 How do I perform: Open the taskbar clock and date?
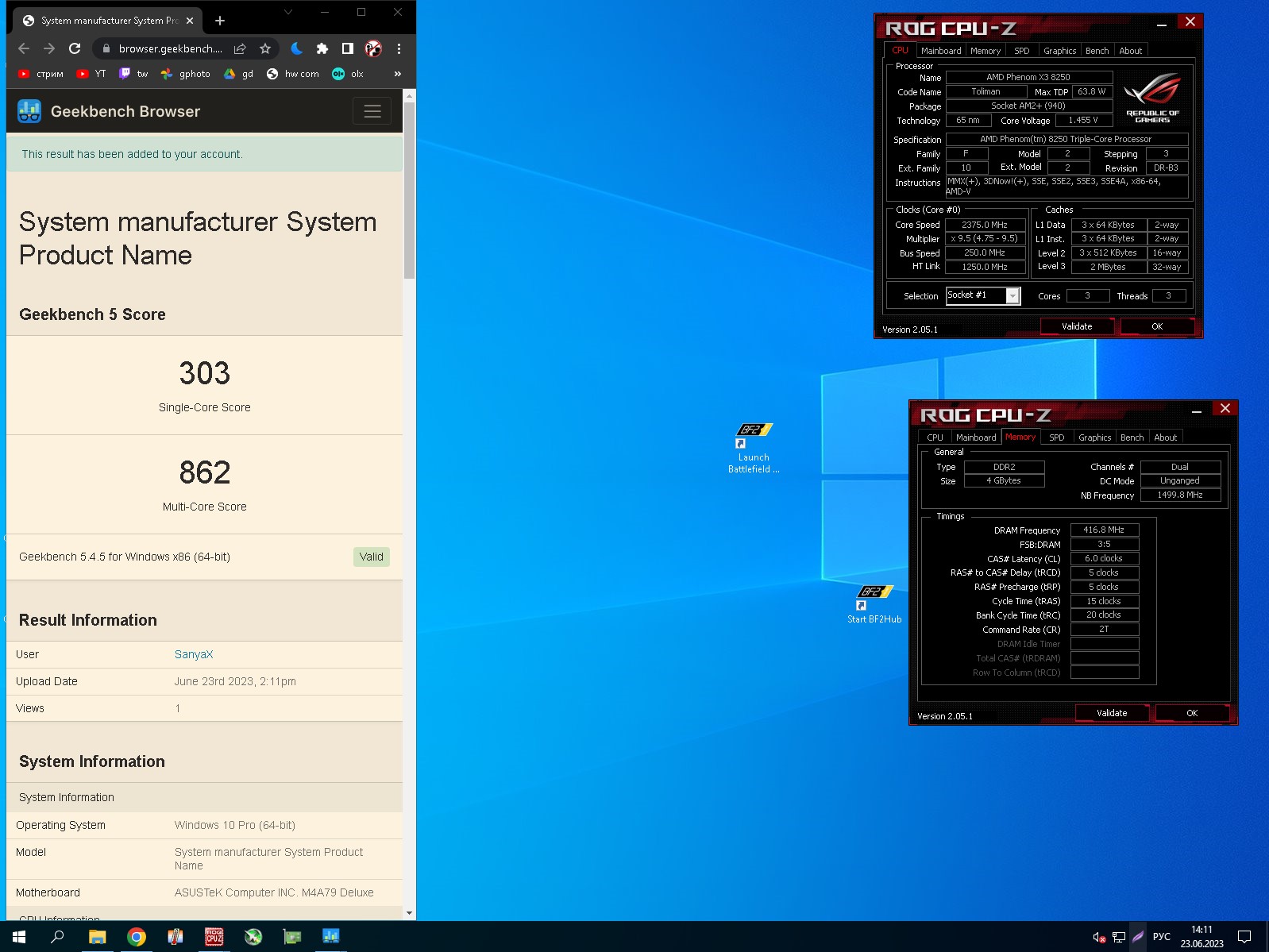coord(1201,937)
